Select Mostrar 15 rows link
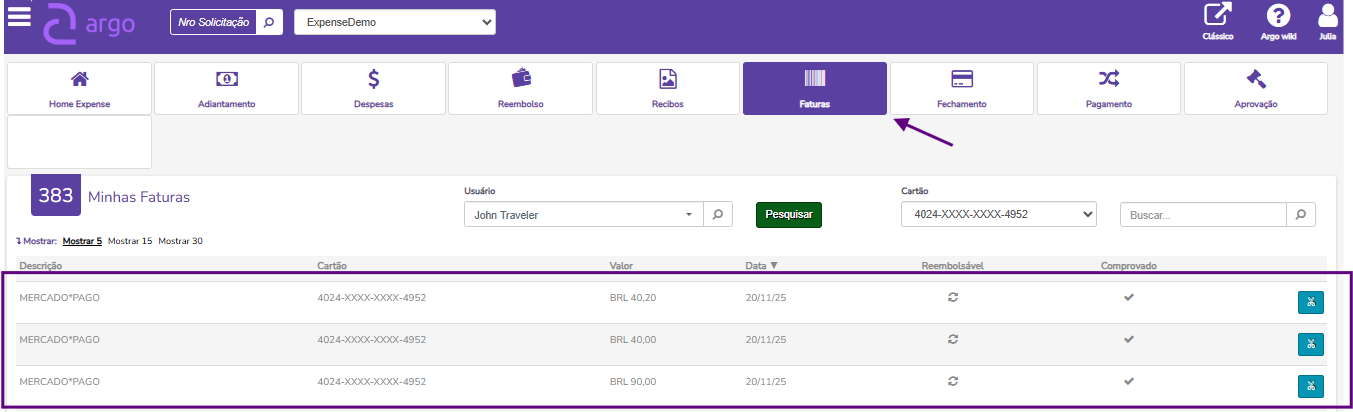 (130, 241)
